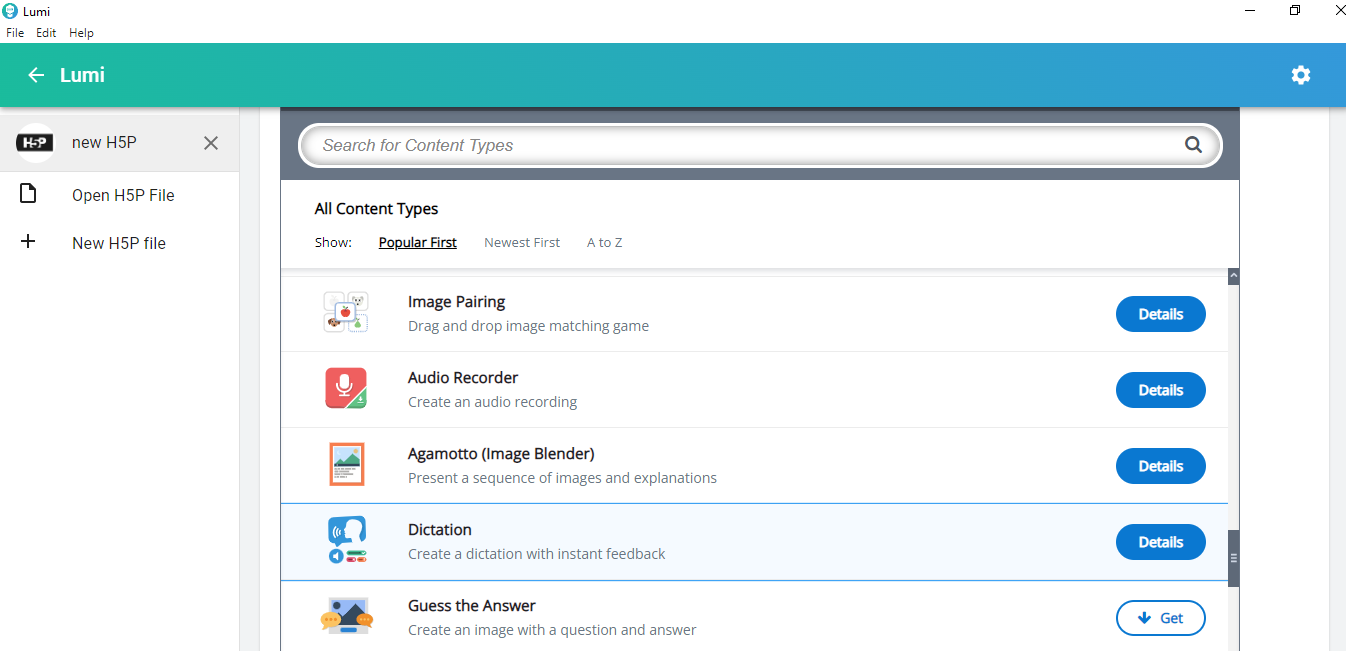Screen dimensions: 1346x651
Task: Show Details for Image Pairing
Action: pos(1160,314)
